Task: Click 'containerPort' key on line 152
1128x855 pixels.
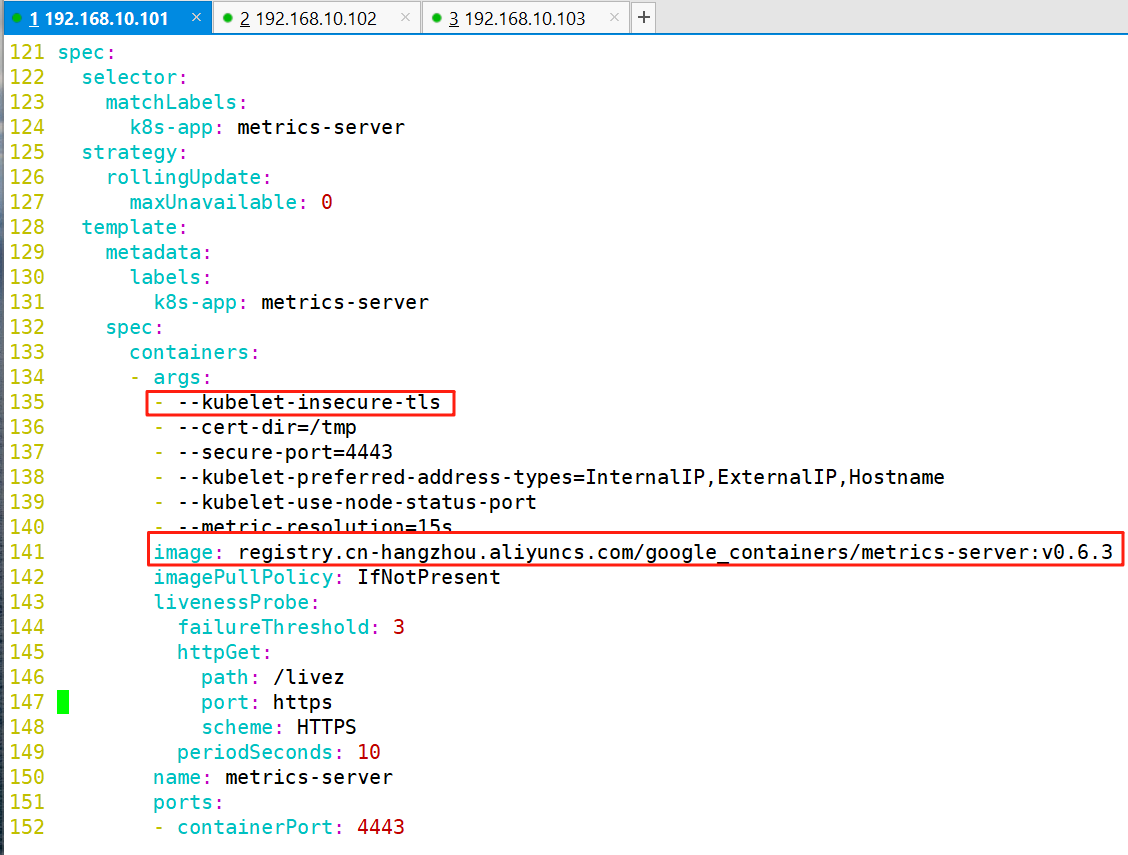Action: click(x=255, y=828)
